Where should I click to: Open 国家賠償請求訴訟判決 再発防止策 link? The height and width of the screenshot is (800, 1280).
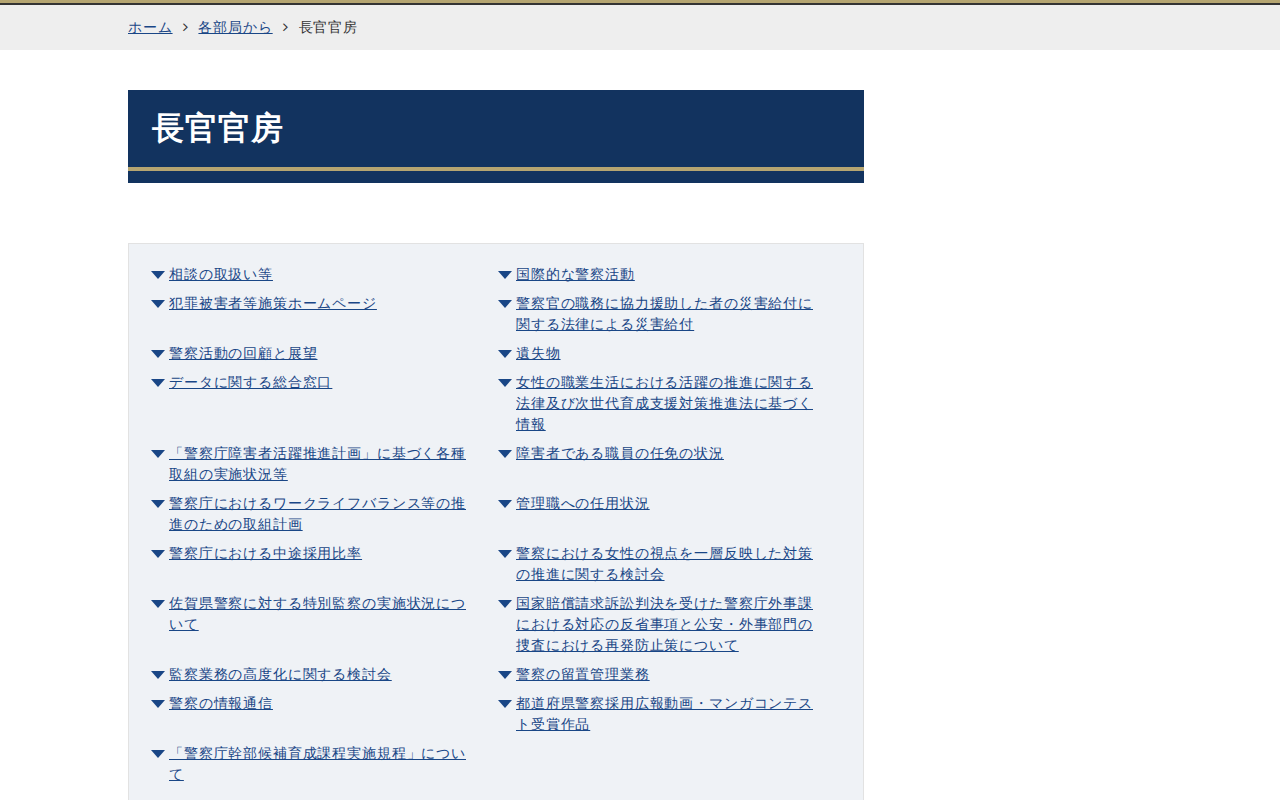(x=664, y=624)
